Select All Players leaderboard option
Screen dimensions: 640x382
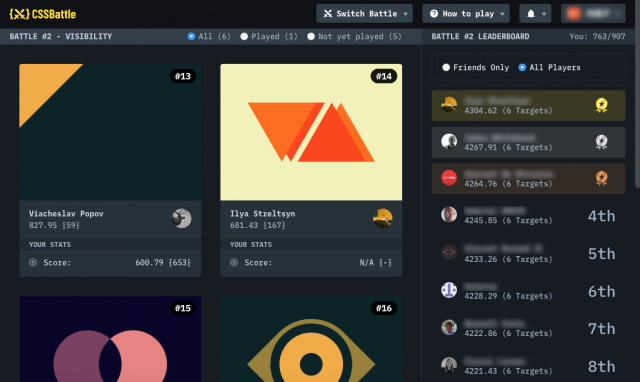549,67
